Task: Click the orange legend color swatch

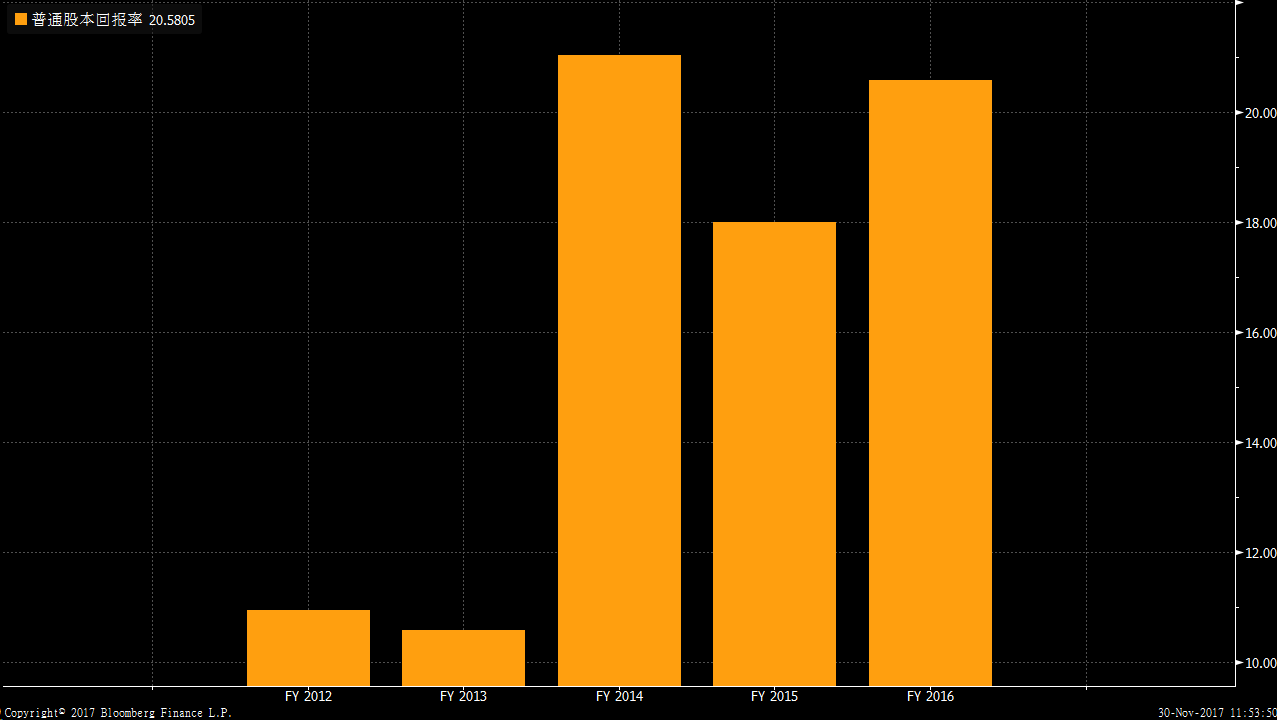Action: [21, 19]
